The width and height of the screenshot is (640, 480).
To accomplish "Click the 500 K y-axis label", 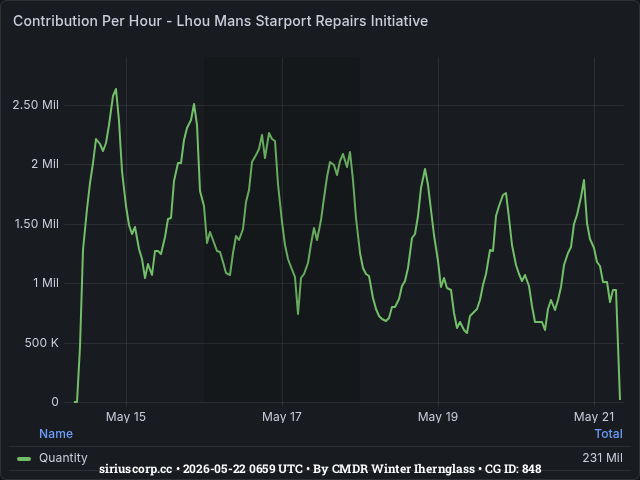I will click(x=42, y=343).
